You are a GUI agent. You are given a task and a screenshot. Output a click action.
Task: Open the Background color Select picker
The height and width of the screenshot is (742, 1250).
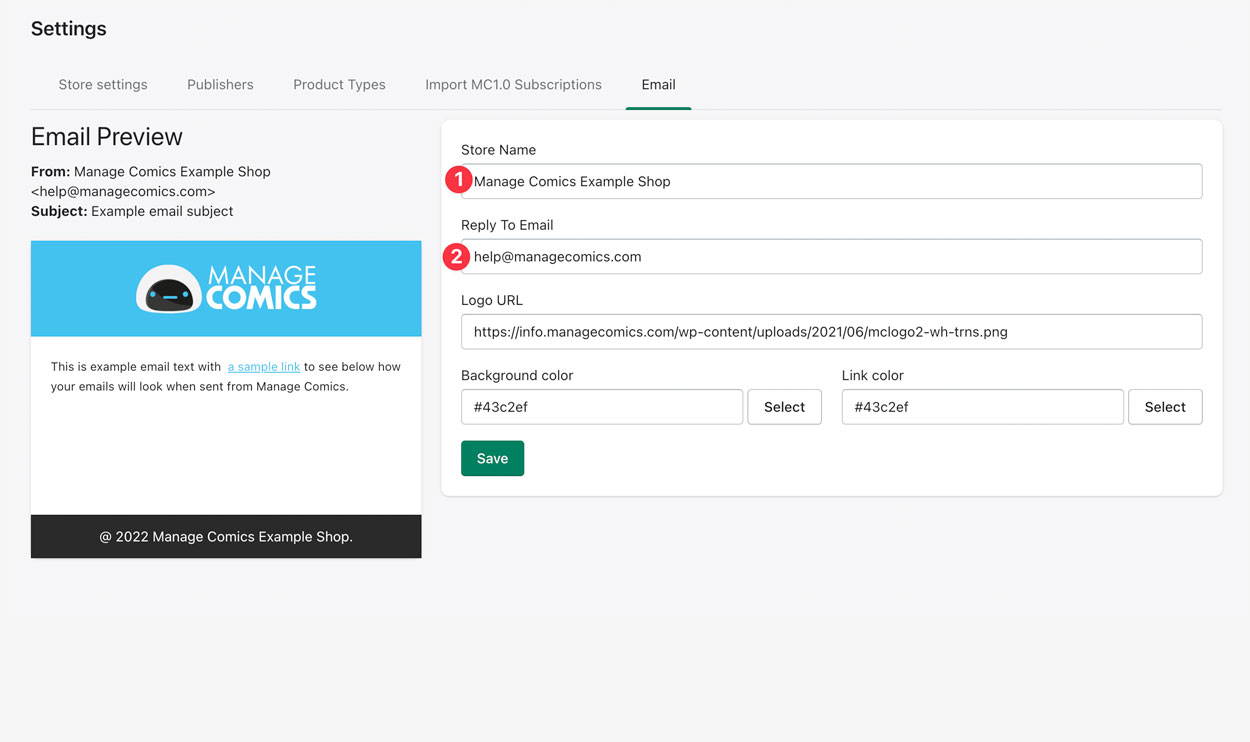(x=784, y=407)
